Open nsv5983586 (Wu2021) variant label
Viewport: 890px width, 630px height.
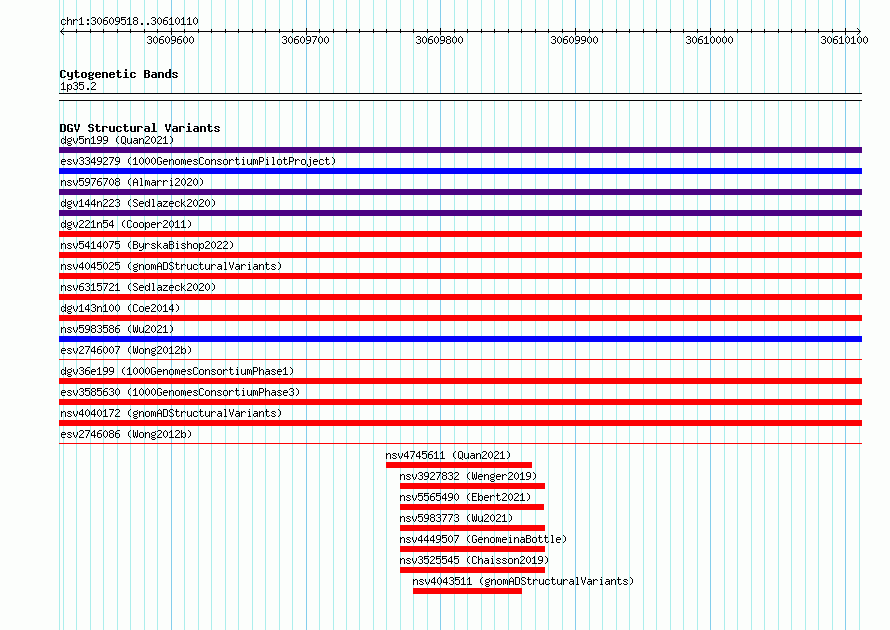(x=117, y=329)
